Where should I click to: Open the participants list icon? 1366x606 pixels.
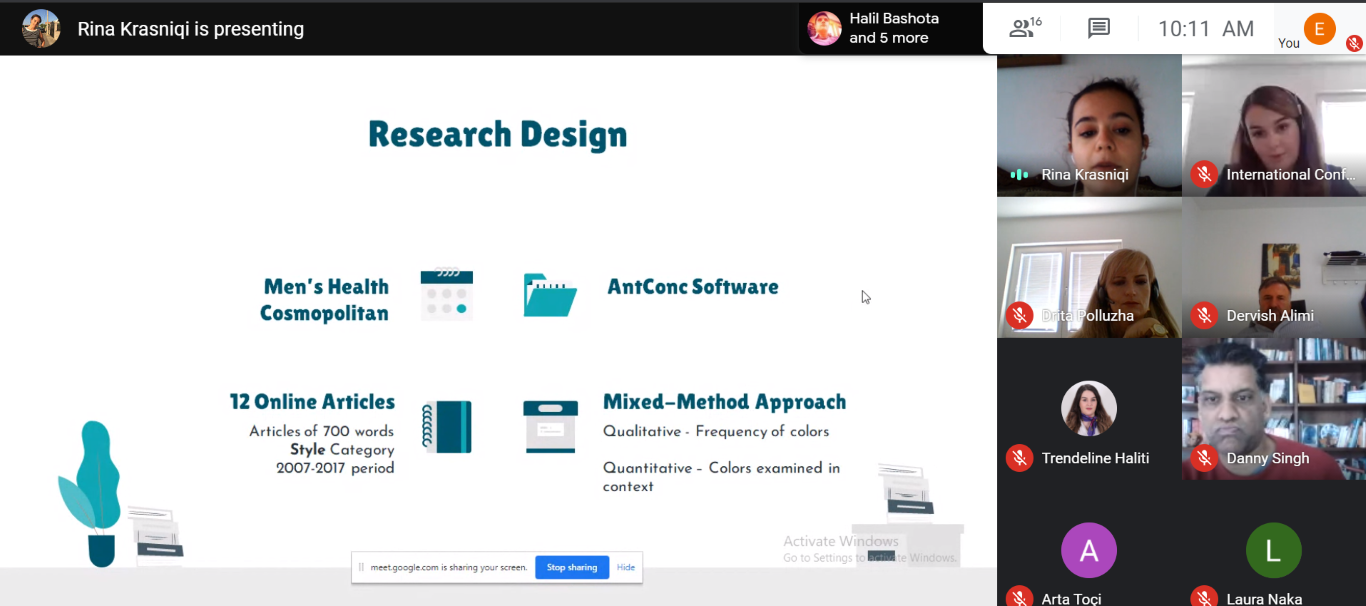coord(1024,28)
